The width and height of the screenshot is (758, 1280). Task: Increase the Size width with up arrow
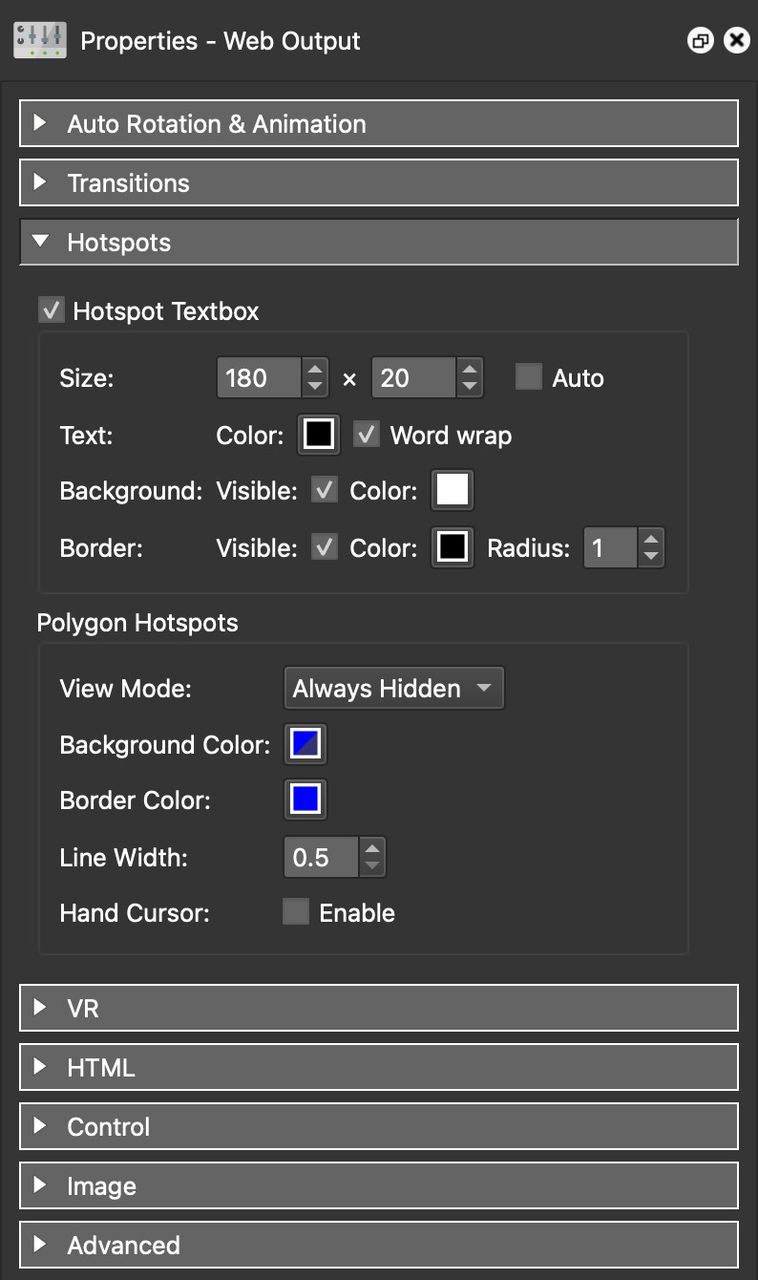pyautogui.click(x=315, y=368)
